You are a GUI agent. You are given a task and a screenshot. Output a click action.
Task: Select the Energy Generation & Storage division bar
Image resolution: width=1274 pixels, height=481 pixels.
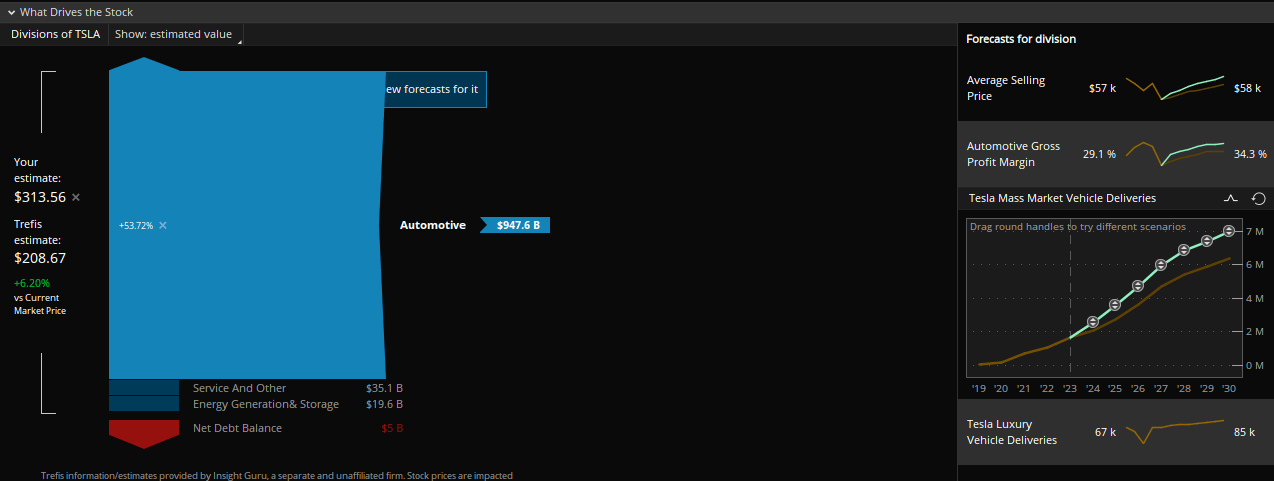coord(143,404)
